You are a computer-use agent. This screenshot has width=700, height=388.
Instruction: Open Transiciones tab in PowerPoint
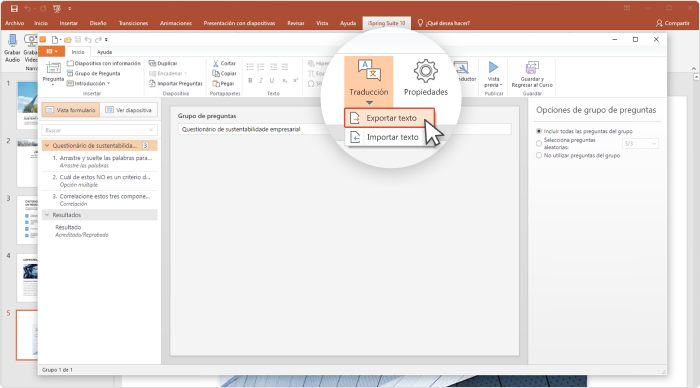click(x=133, y=23)
